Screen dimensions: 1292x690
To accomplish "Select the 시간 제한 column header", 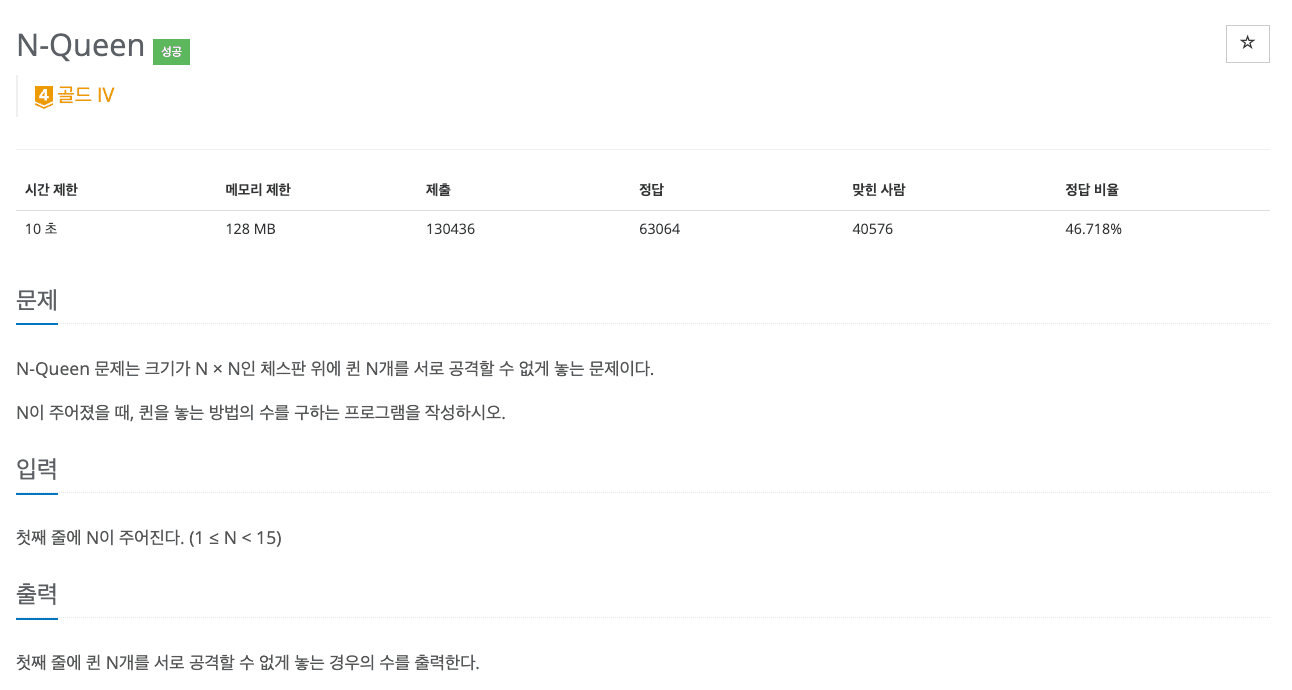I will (51, 190).
